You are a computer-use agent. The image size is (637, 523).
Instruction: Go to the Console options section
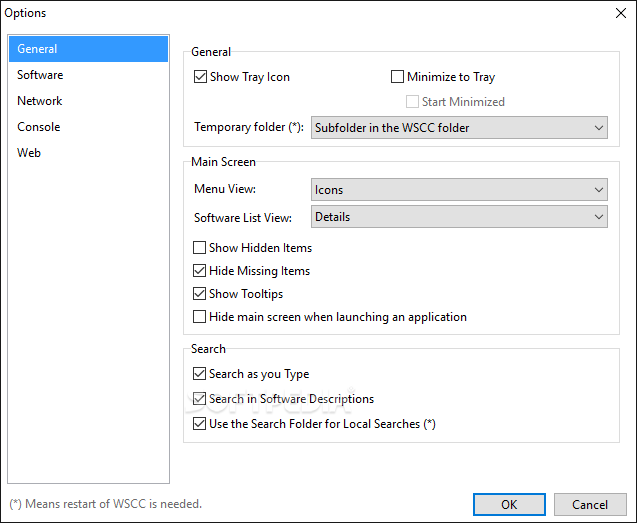pyautogui.click(x=39, y=127)
